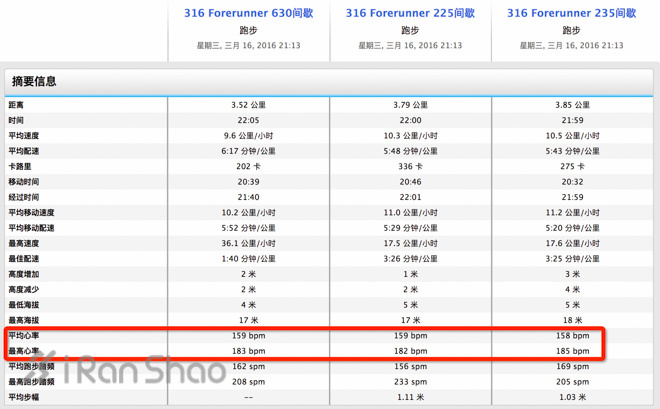
Task: Select the 时间 row label
Action: click(x=16, y=120)
